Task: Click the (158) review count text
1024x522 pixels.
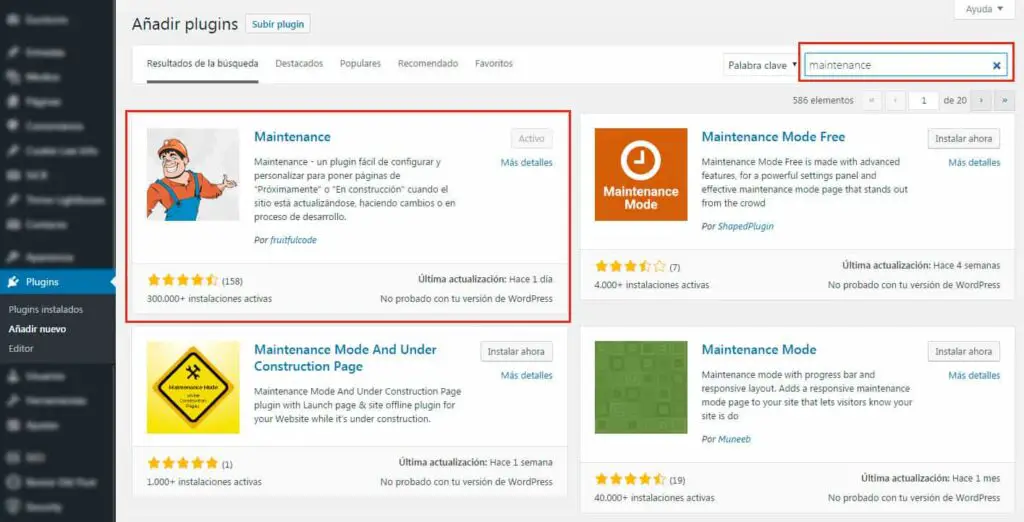Action: tap(232, 281)
